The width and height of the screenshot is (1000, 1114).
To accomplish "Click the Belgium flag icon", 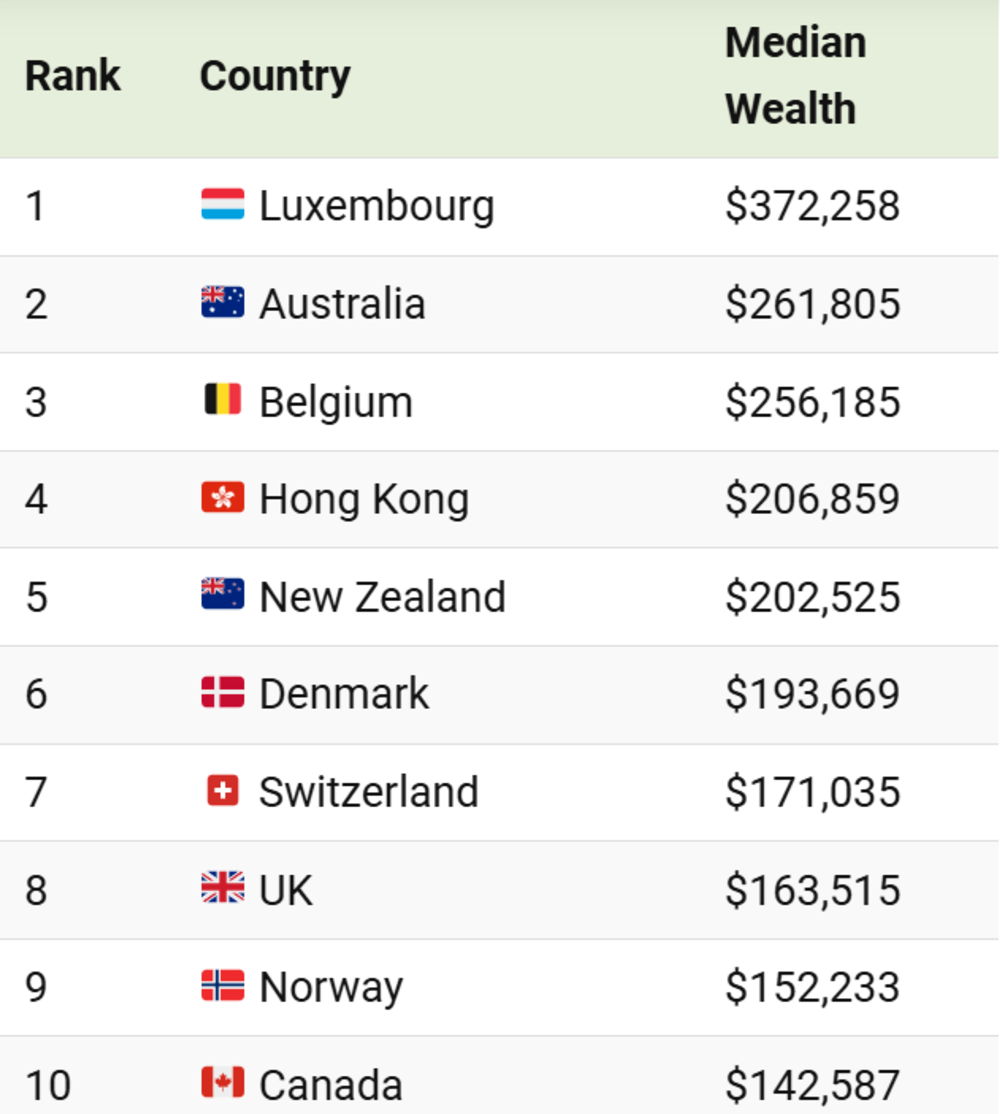I will pos(222,399).
